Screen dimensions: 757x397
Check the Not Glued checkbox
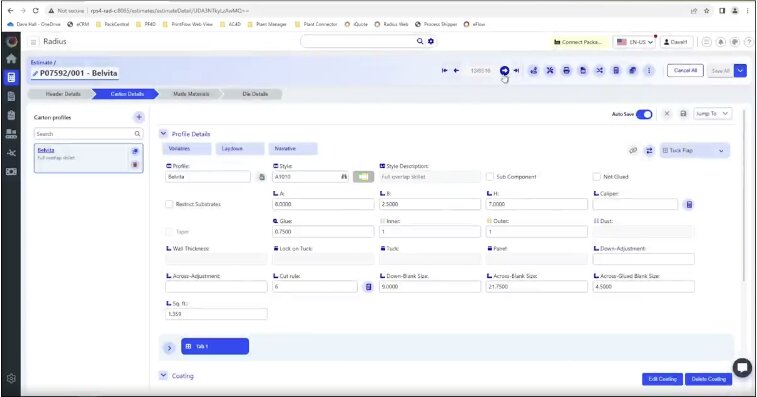pos(597,177)
